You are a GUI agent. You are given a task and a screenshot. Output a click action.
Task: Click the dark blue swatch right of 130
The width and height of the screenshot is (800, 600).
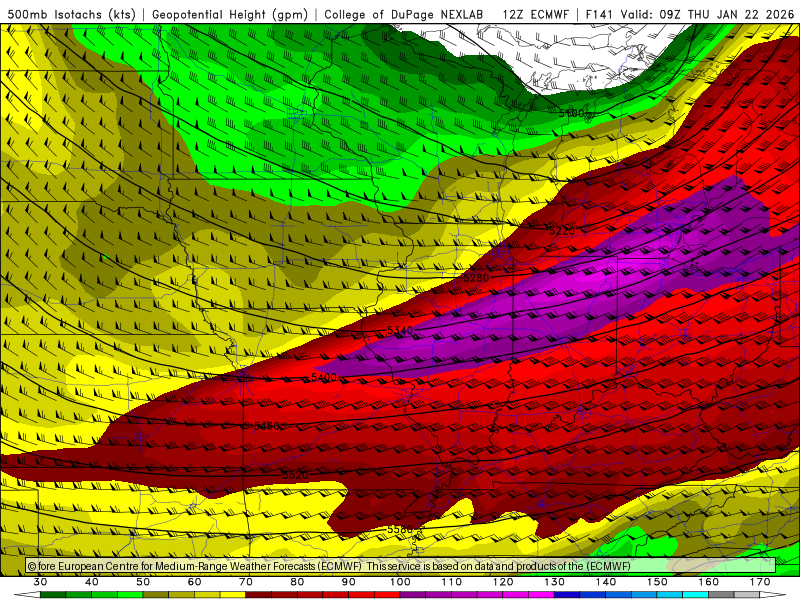tap(567, 595)
